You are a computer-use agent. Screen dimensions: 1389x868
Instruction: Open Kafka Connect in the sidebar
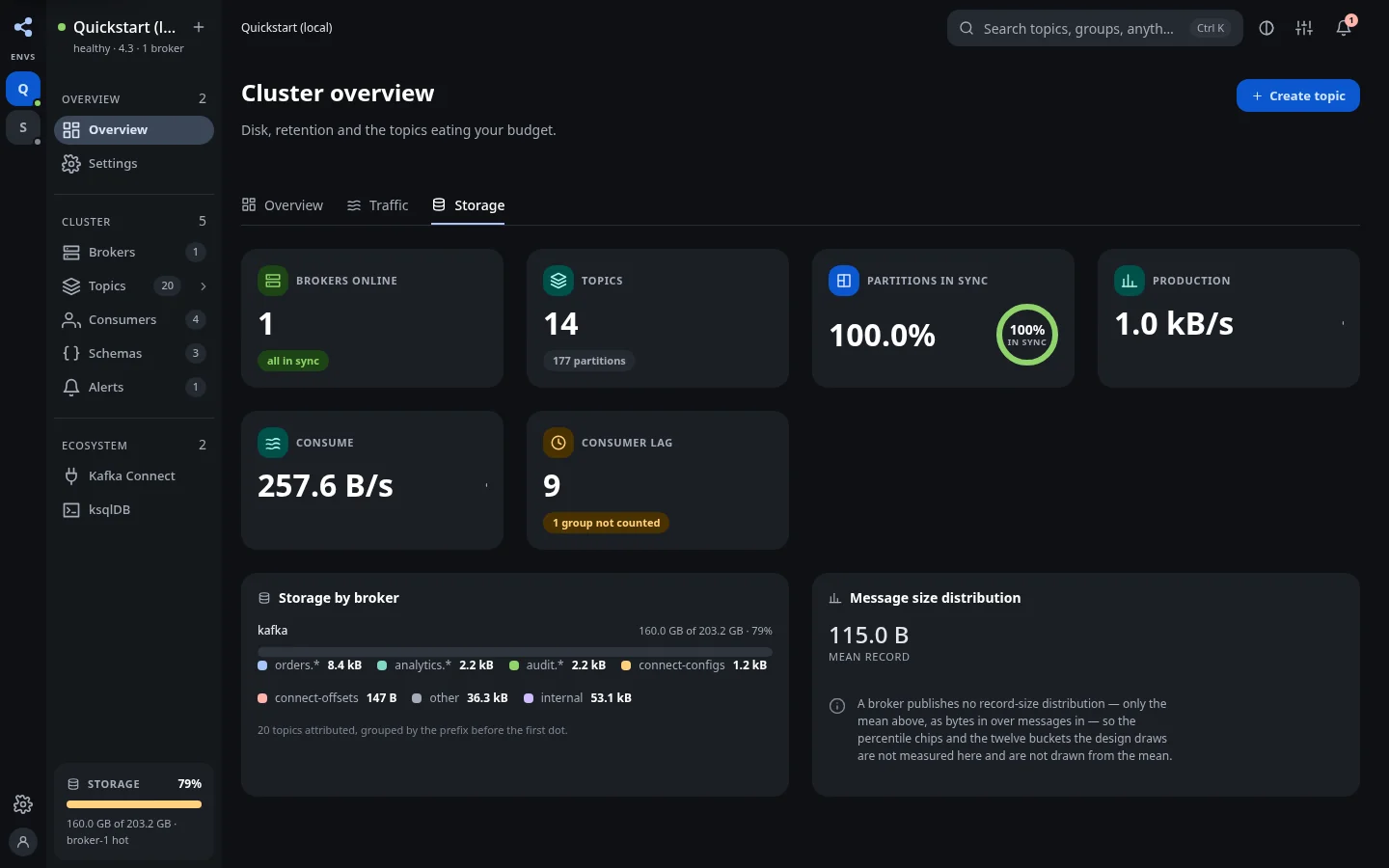pyautogui.click(x=134, y=476)
